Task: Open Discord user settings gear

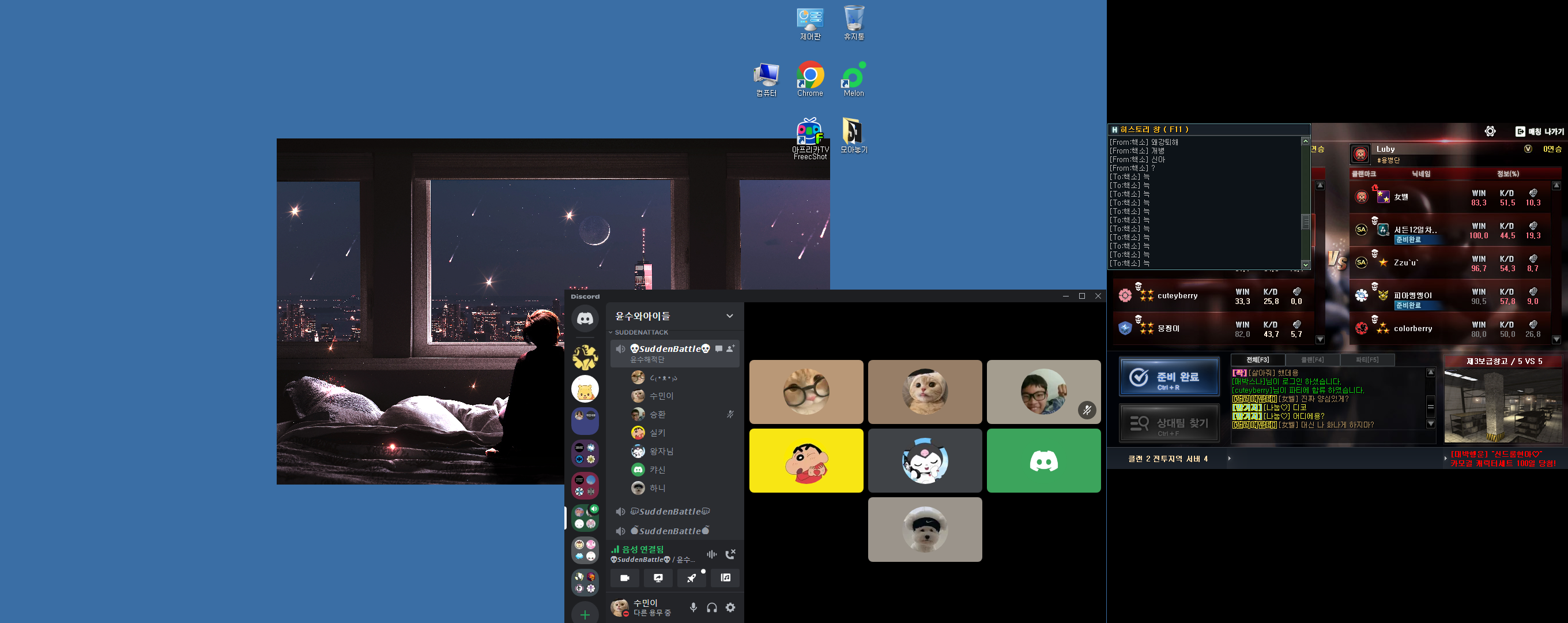Action: 730,607
